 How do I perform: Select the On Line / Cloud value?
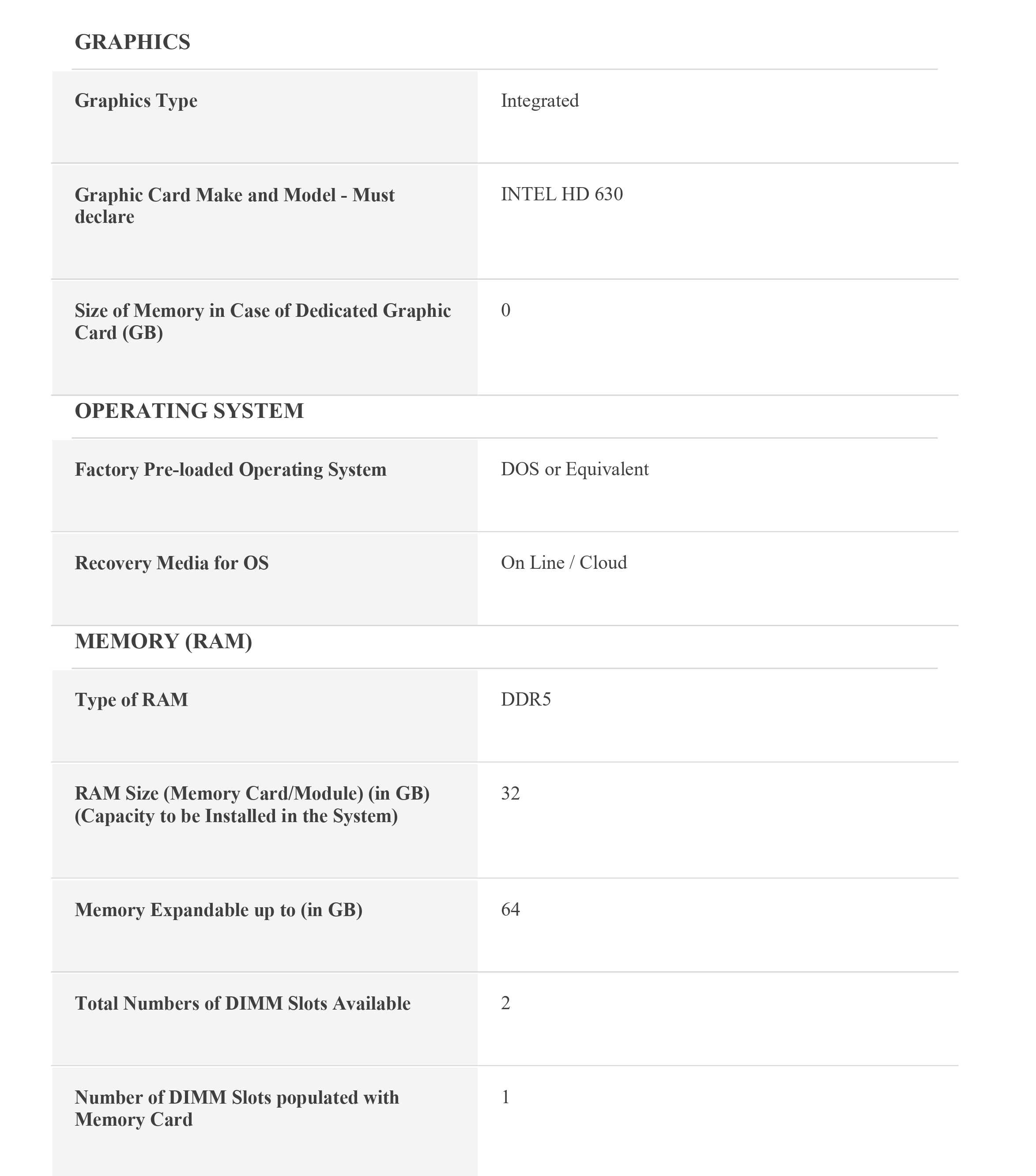tap(564, 562)
